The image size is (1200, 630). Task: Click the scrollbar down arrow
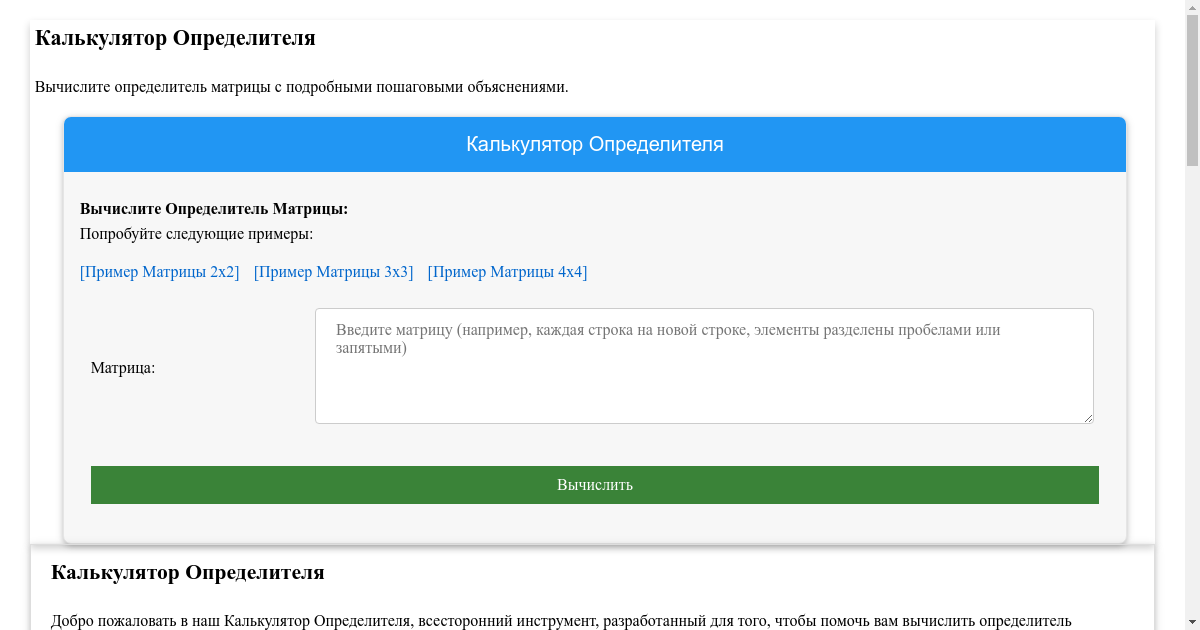(1191, 620)
